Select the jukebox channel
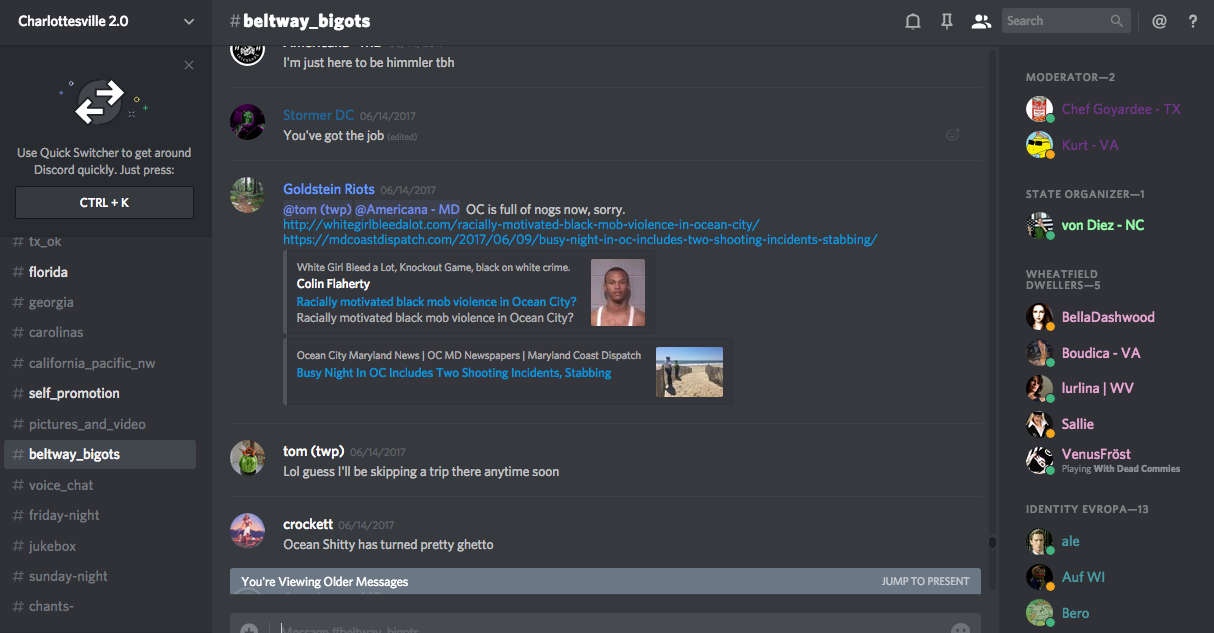The image size is (1214, 633). (52, 546)
